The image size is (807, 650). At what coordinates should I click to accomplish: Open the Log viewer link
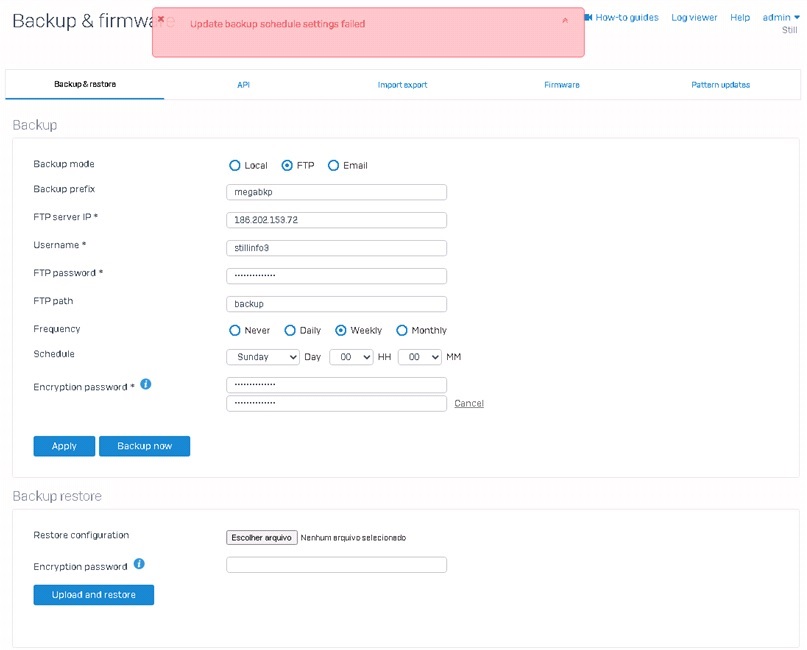click(694, 17)
